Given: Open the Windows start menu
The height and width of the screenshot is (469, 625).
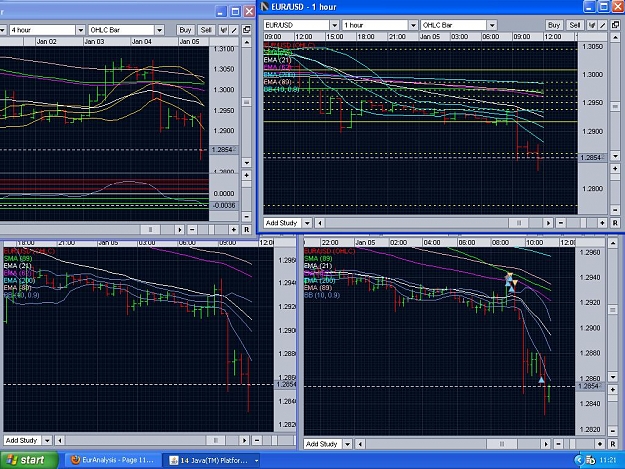Looking at the screenshot, I should coord(28,460).
